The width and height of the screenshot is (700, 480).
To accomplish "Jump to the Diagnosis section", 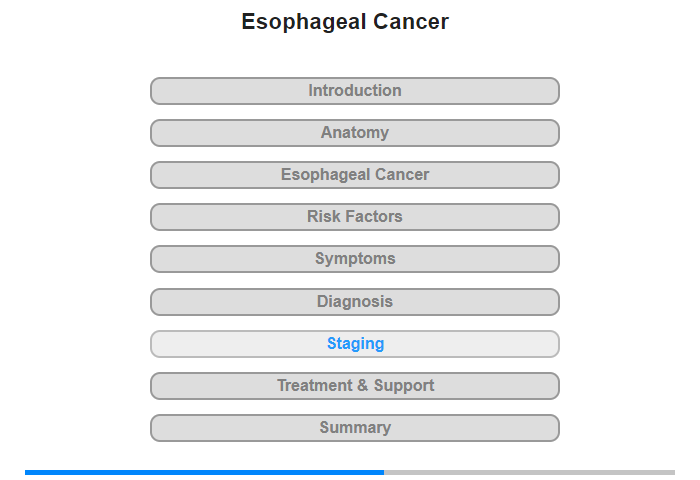I will coord(354,302).
